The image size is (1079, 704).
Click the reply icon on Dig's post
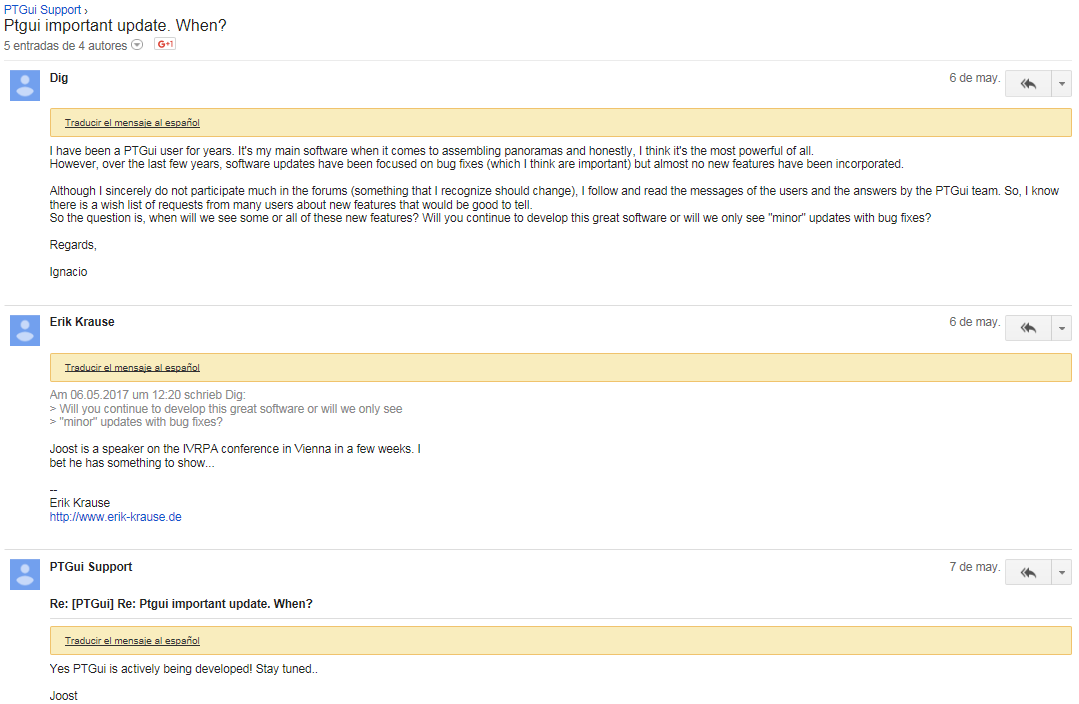pos(1028,84)
